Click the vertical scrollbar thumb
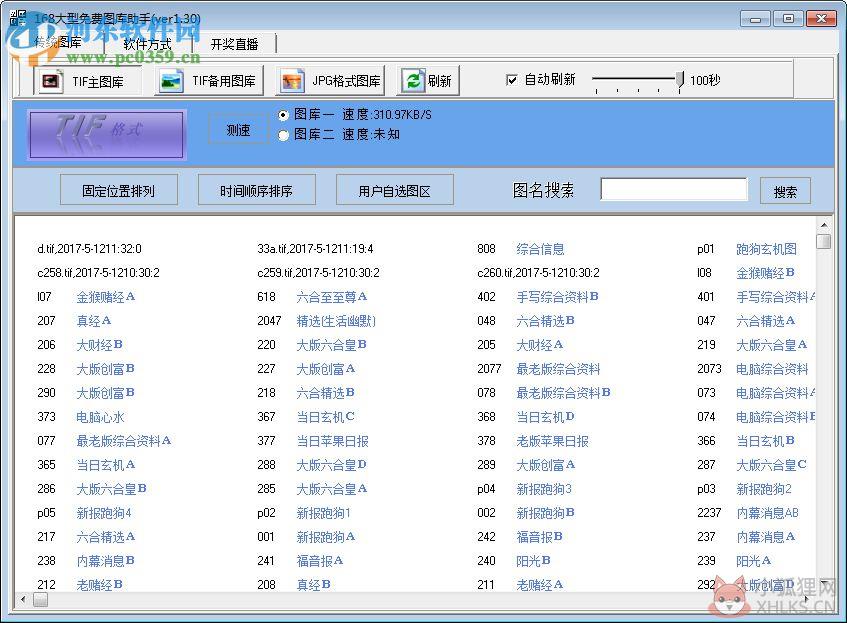This screenshot has height=623, width=847. (x=824, y=240)
